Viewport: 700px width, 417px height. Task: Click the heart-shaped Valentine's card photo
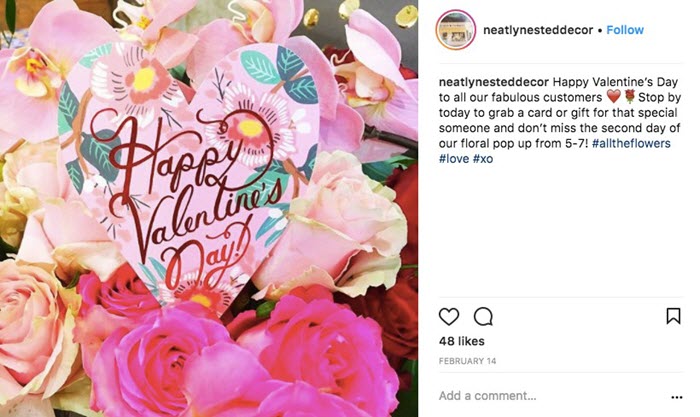190,180
